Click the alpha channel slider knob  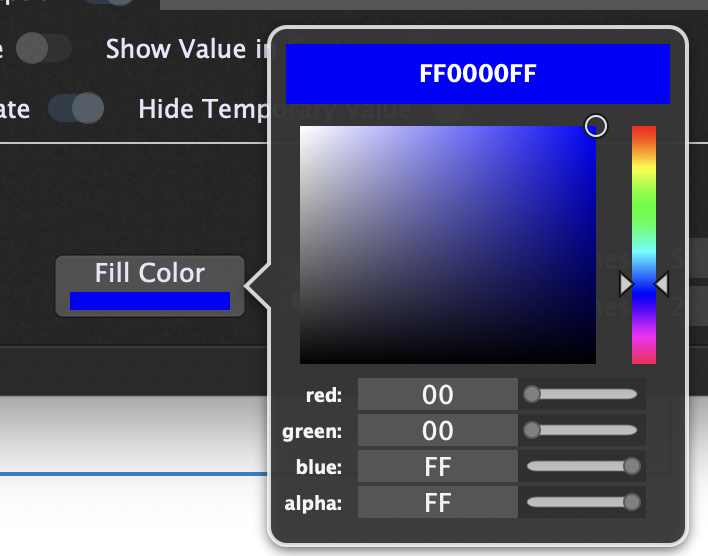coord(631,503)
